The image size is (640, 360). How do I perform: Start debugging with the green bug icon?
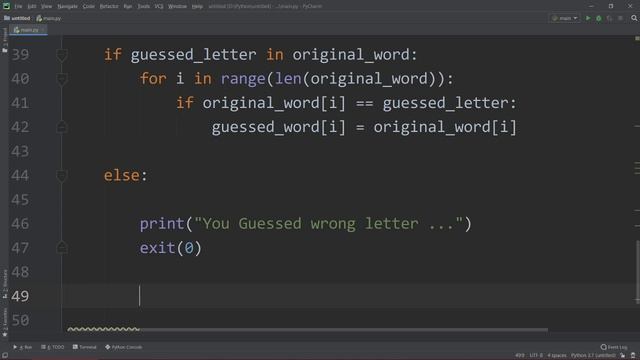click(x=599, y=18)
